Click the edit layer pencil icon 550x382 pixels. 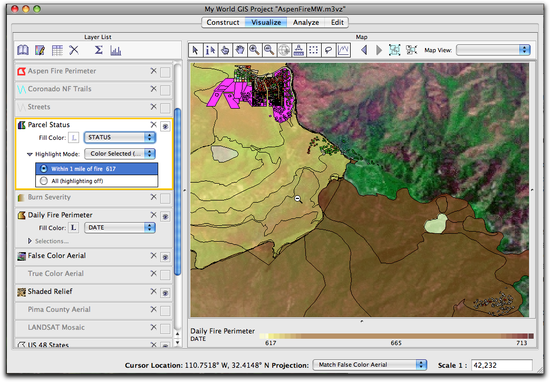pos(40,50)
